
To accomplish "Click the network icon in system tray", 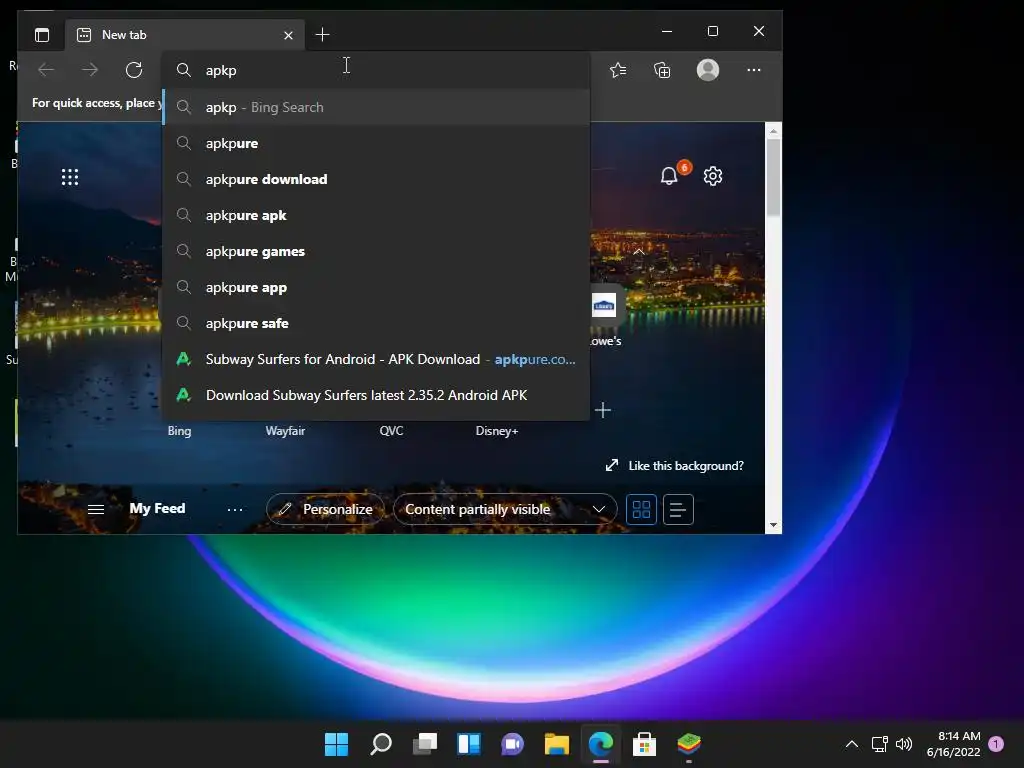I will click(x=880, y=744).
